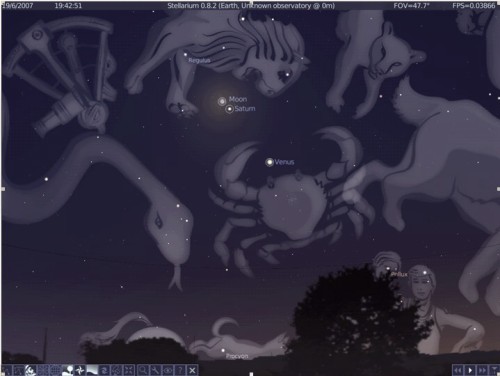Select the Venus planet marker
500x376 pixels.
pyautogui.click(x=269, y=162)
